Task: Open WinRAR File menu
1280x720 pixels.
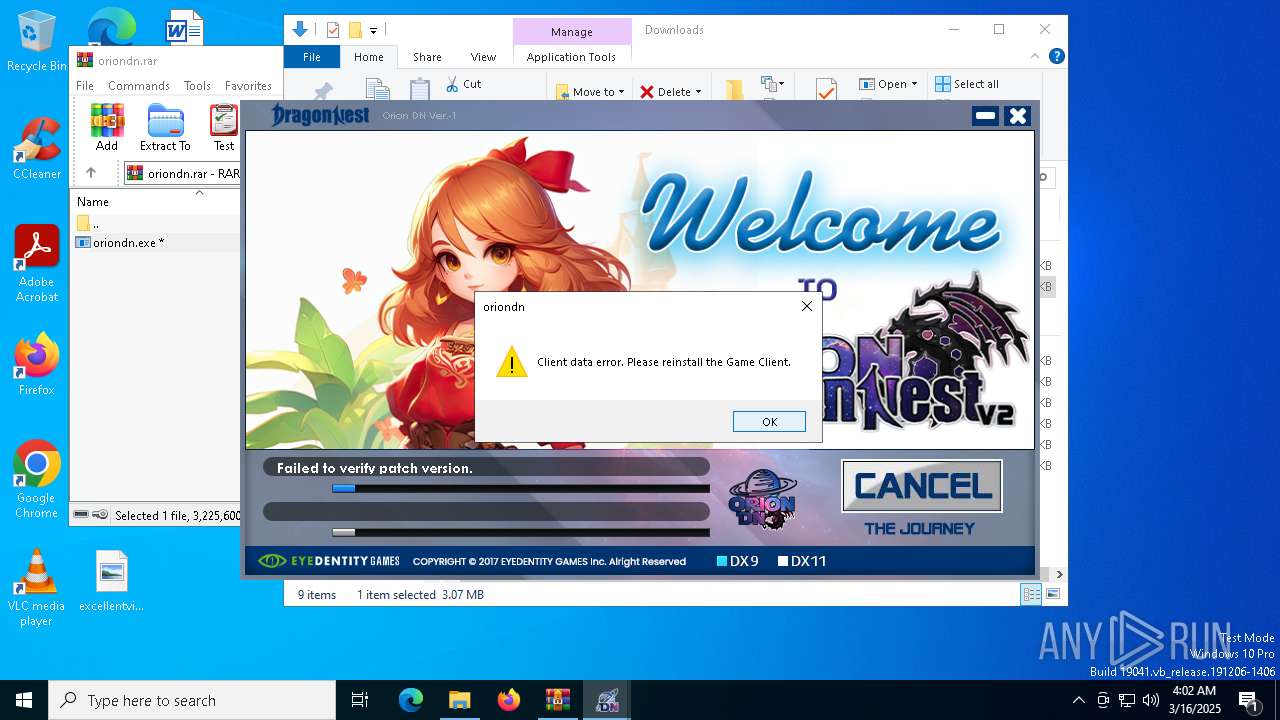Action: [x=85, y=86]
